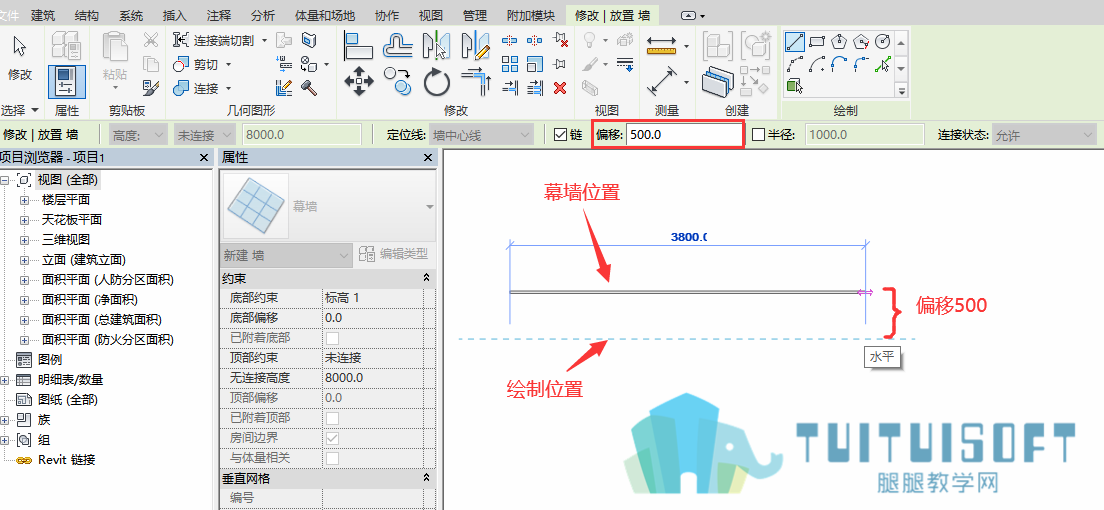
Task: Click the 无连接高度 value 8000.0 cell
Action: point(373,378)
